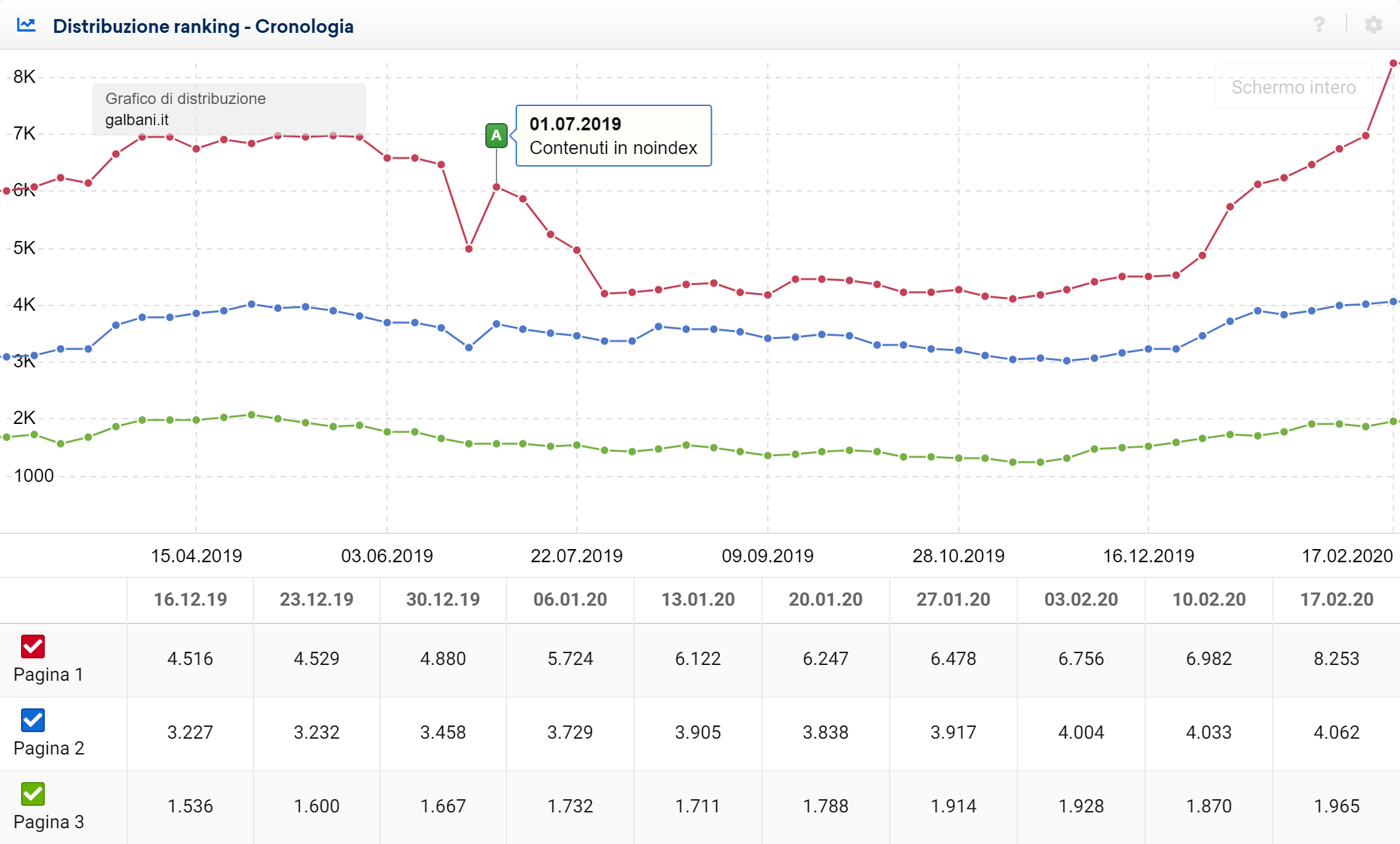Open the settings gear icon
The height and width of the screenshot is (844, 1400).
point(1373,25)
